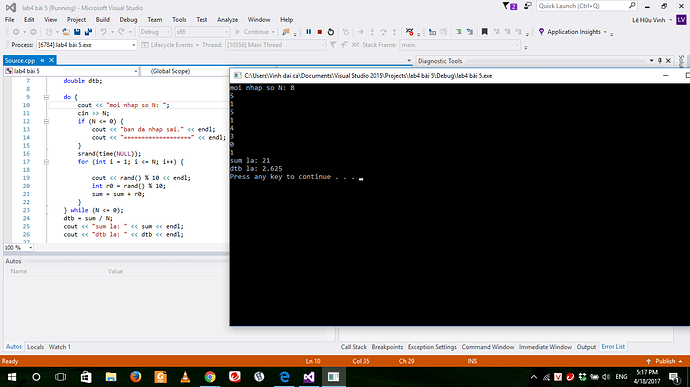Collapse the if block on line 12
The width and height of the screenshot is (690, 387).
pyautogui.click(x=46, y=122)
